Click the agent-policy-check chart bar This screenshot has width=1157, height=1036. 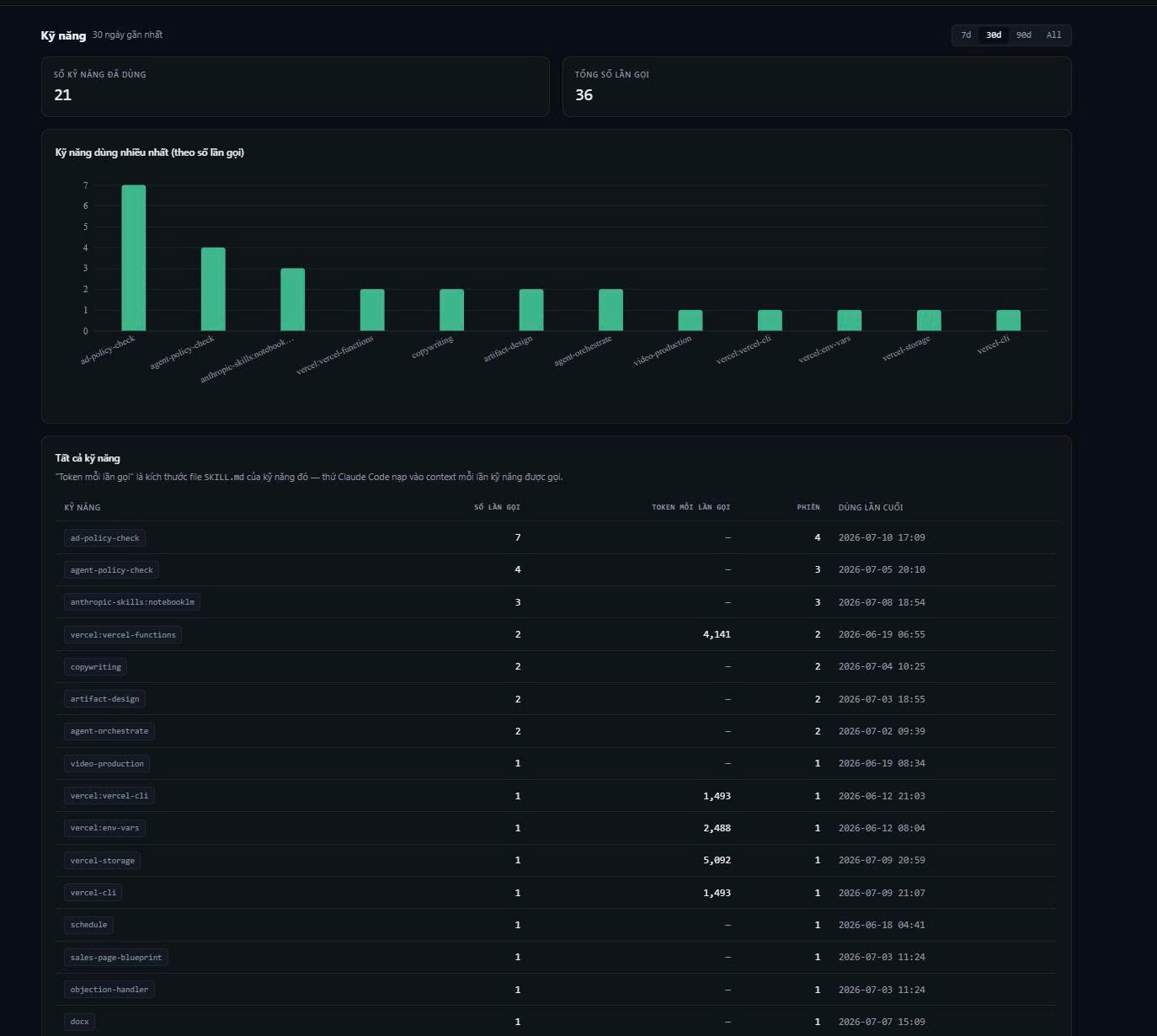pyautogui.click(x=213, y=289)
